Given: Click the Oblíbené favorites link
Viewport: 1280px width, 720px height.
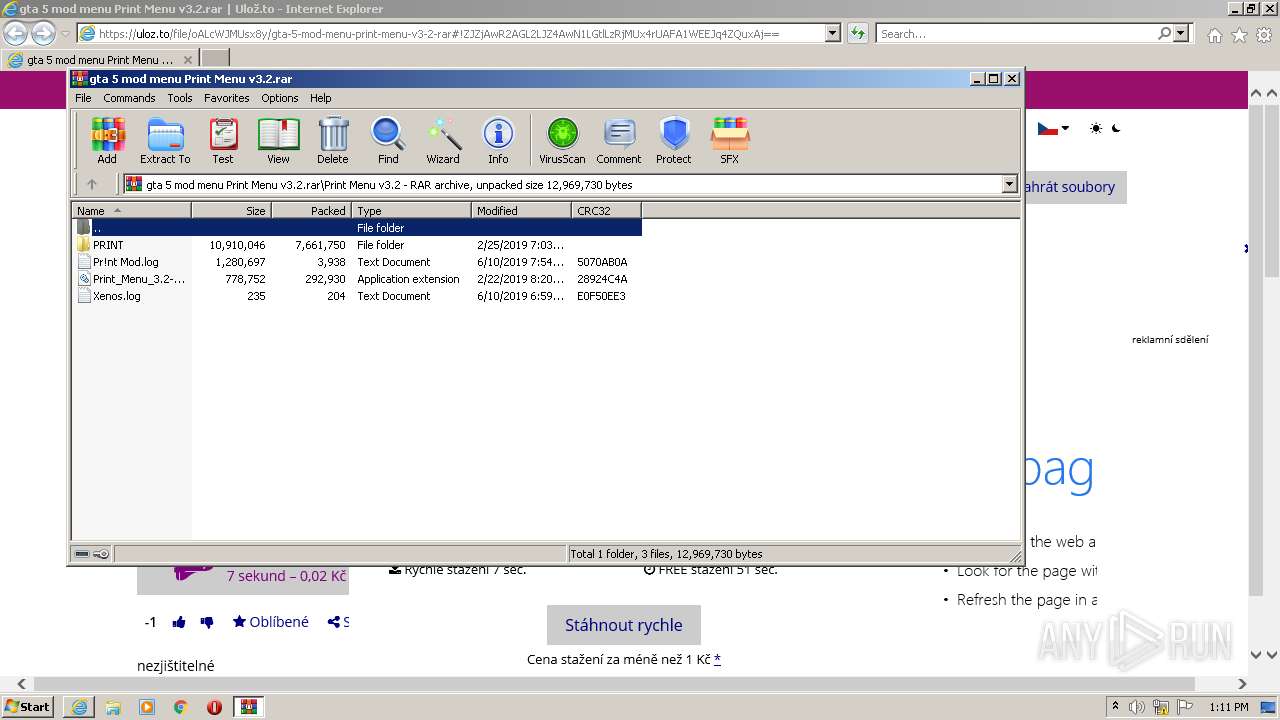Looking at the screenshot, I should pyautogui.click(x=271, y=622).
